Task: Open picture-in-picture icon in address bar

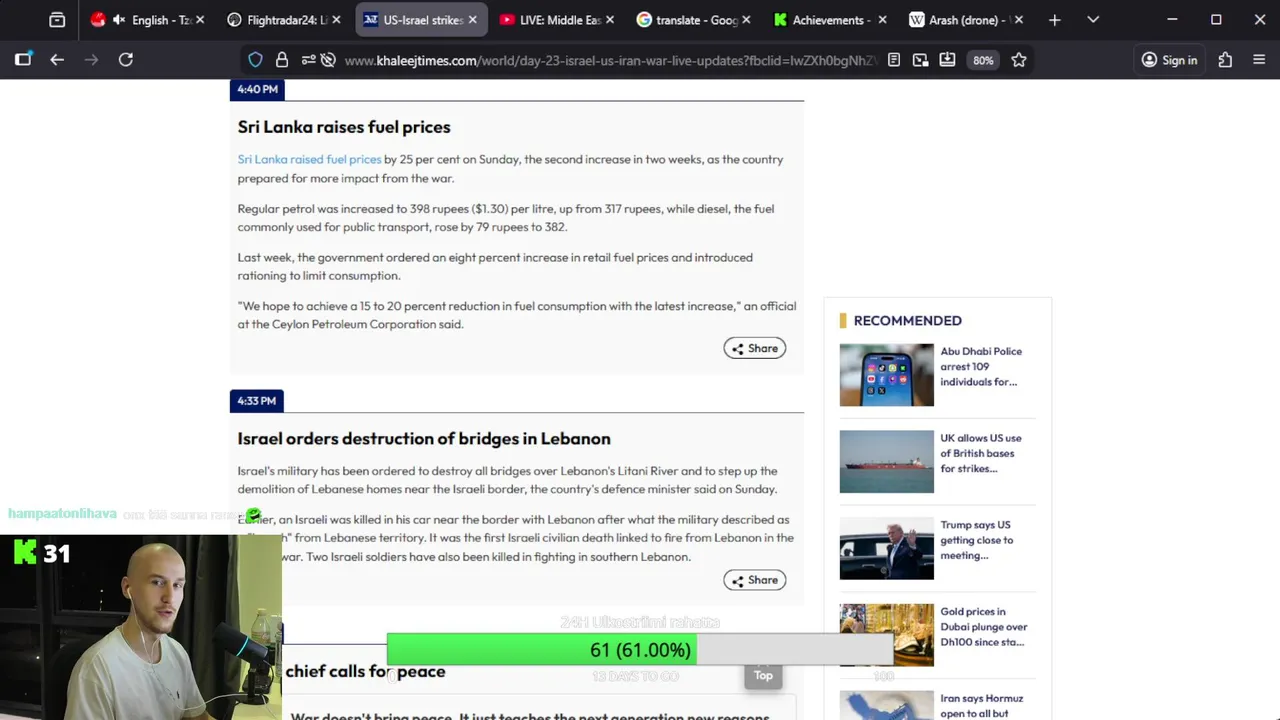Action: (921, 60)
